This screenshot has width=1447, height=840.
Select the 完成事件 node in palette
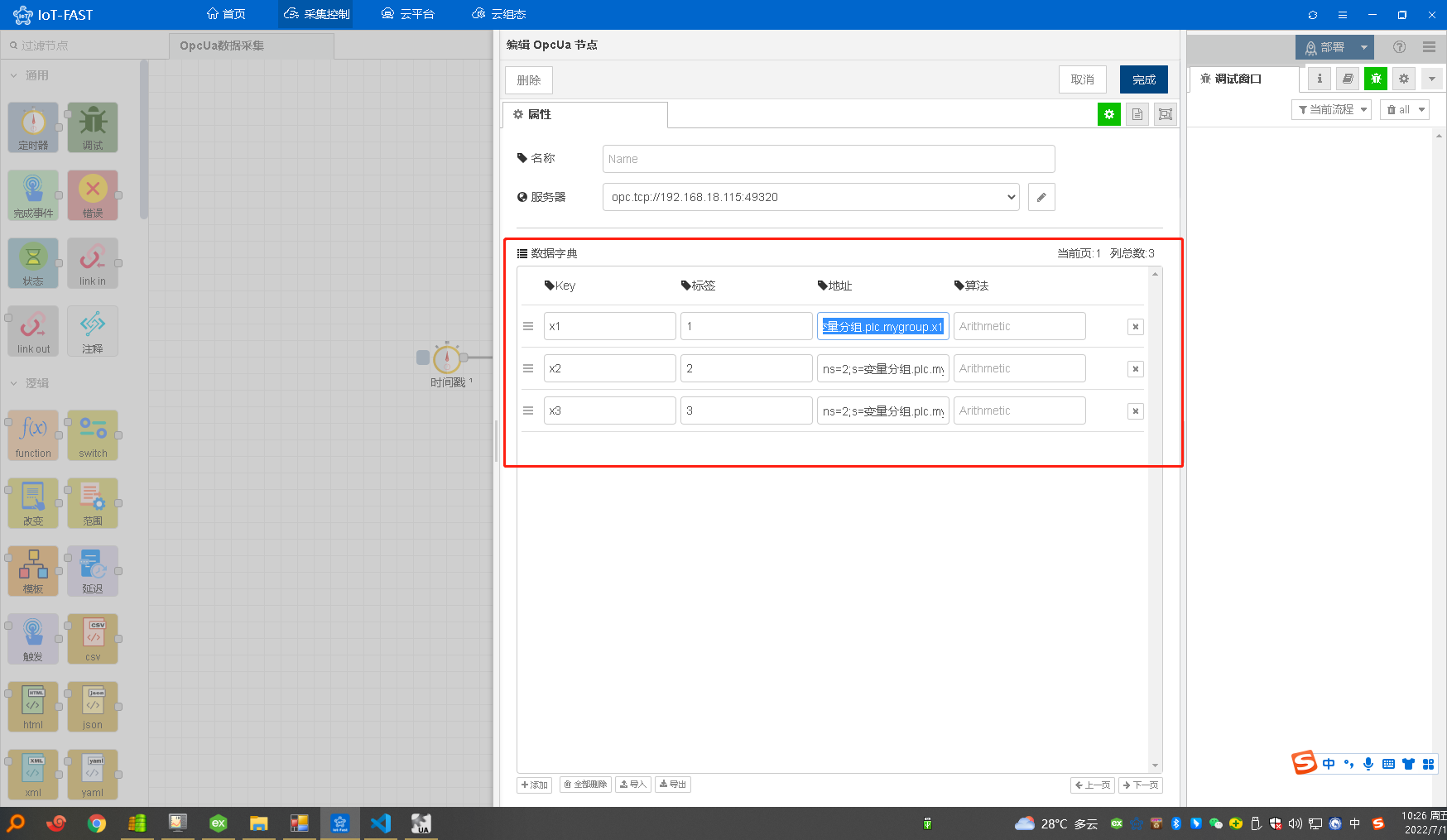[x=33, y=195]
